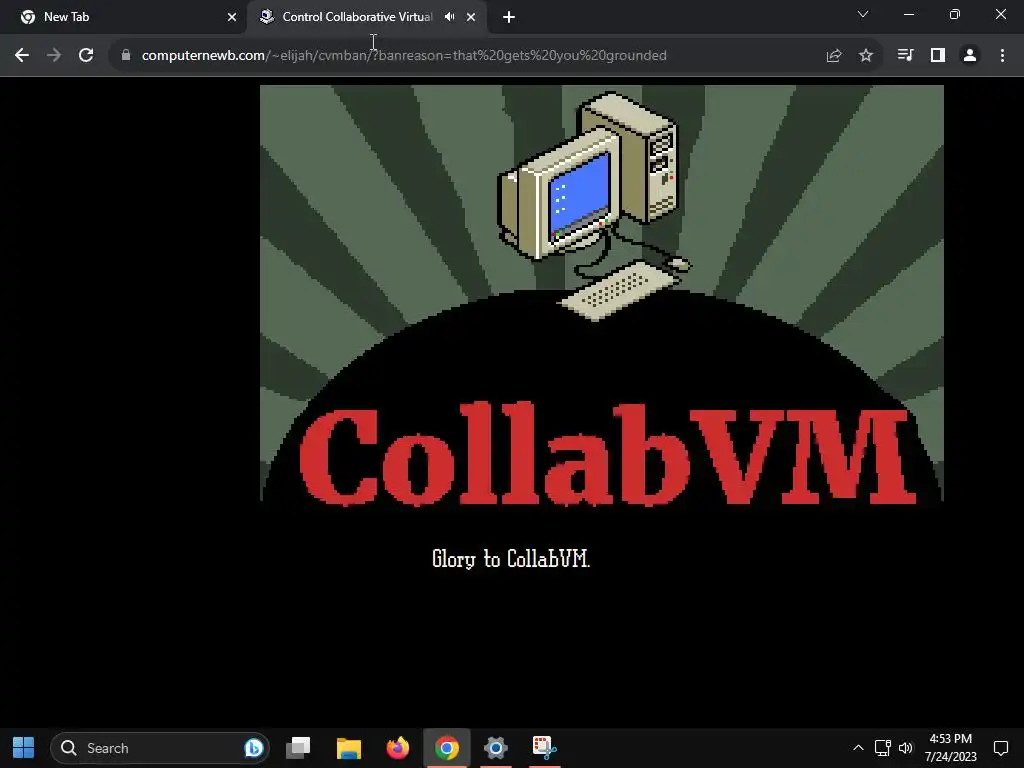Reload the computernewb.com page
The width and height of the screenshot is (1024, 768).
[86, 56]
